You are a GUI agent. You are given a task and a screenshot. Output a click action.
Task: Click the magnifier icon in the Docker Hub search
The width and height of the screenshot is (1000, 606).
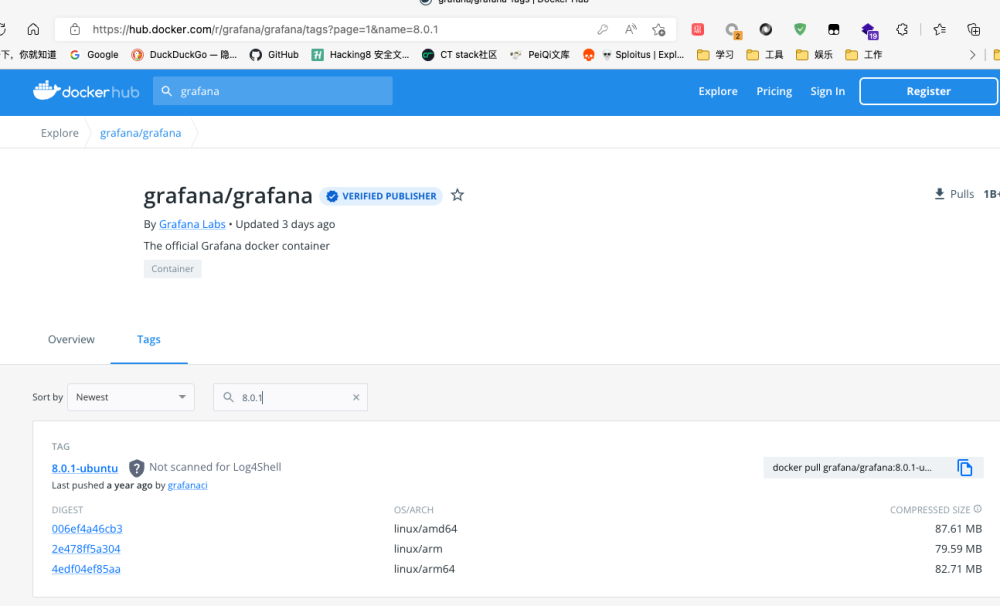(166, 91)
